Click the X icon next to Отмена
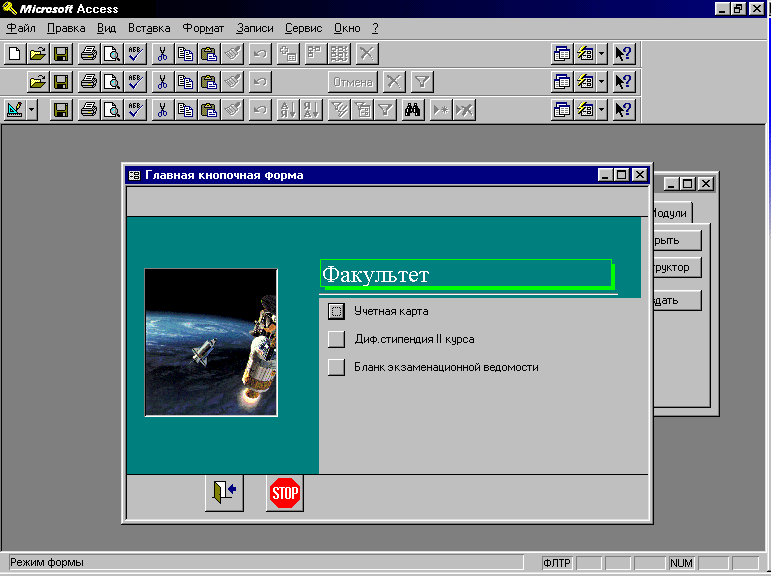The width and height of the screenshot is (771, 576). click(x=394, y=82)
